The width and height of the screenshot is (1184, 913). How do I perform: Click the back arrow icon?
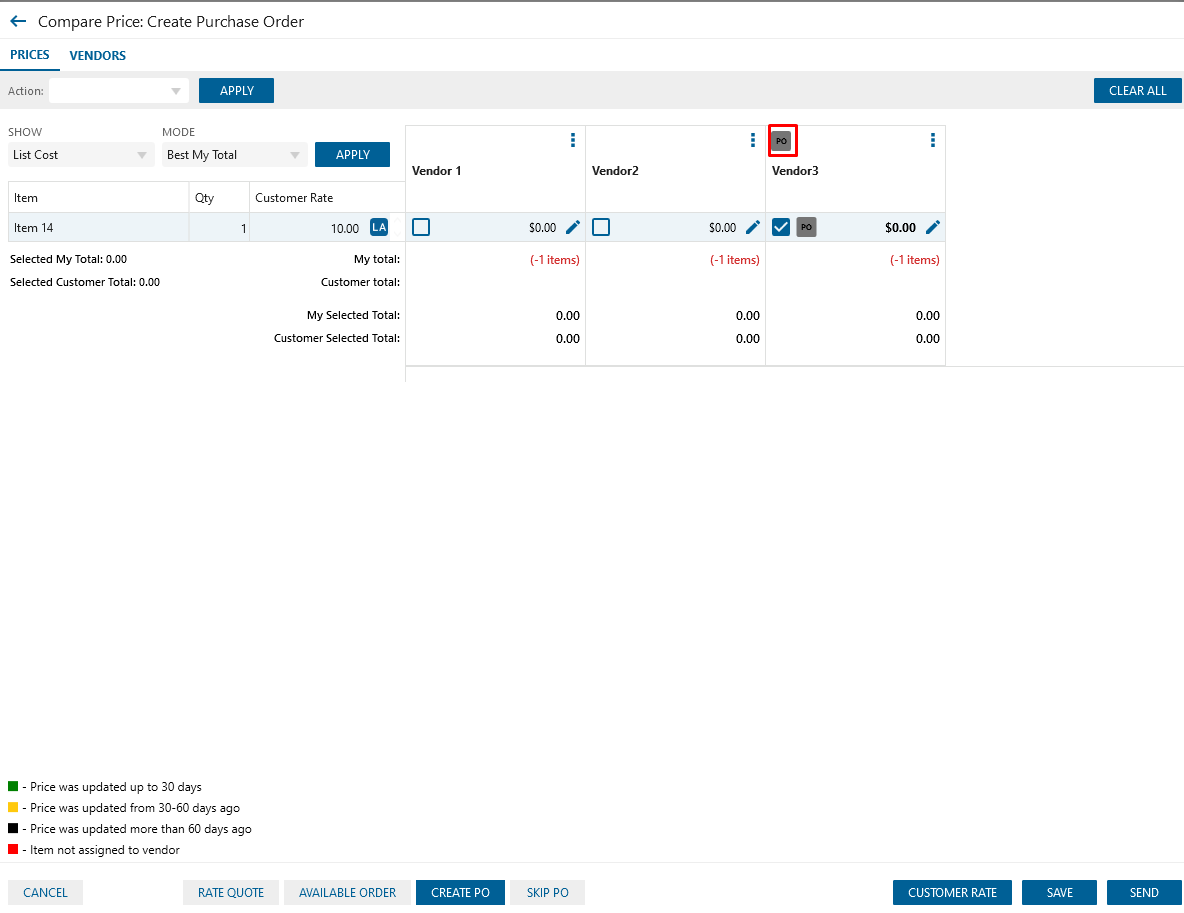pos(18,21)
